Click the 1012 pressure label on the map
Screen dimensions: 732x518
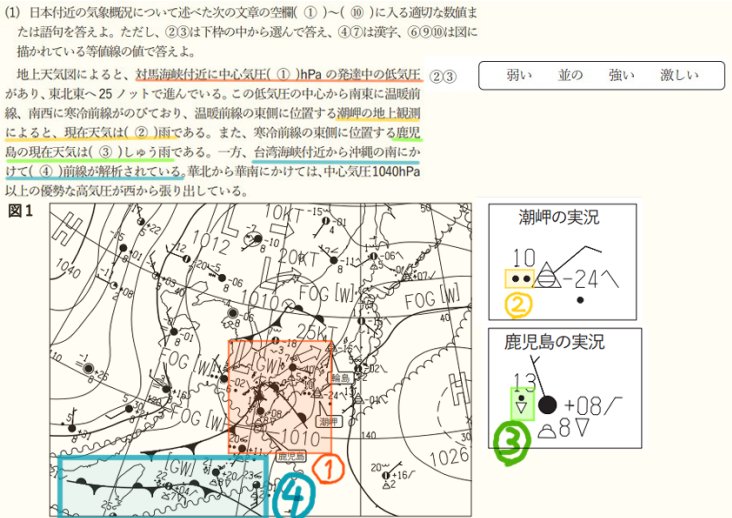pyautogui.click(x=211, y=243)
